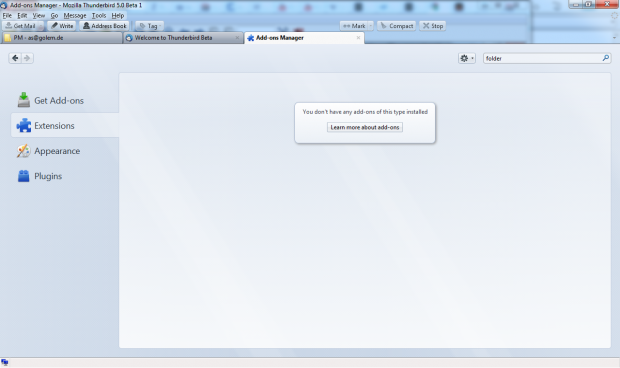Screen dimensions: 620x368
Task: Switch to the PM - as@golem.de tab
Action: pyautogui.click(x=62, y=38)
